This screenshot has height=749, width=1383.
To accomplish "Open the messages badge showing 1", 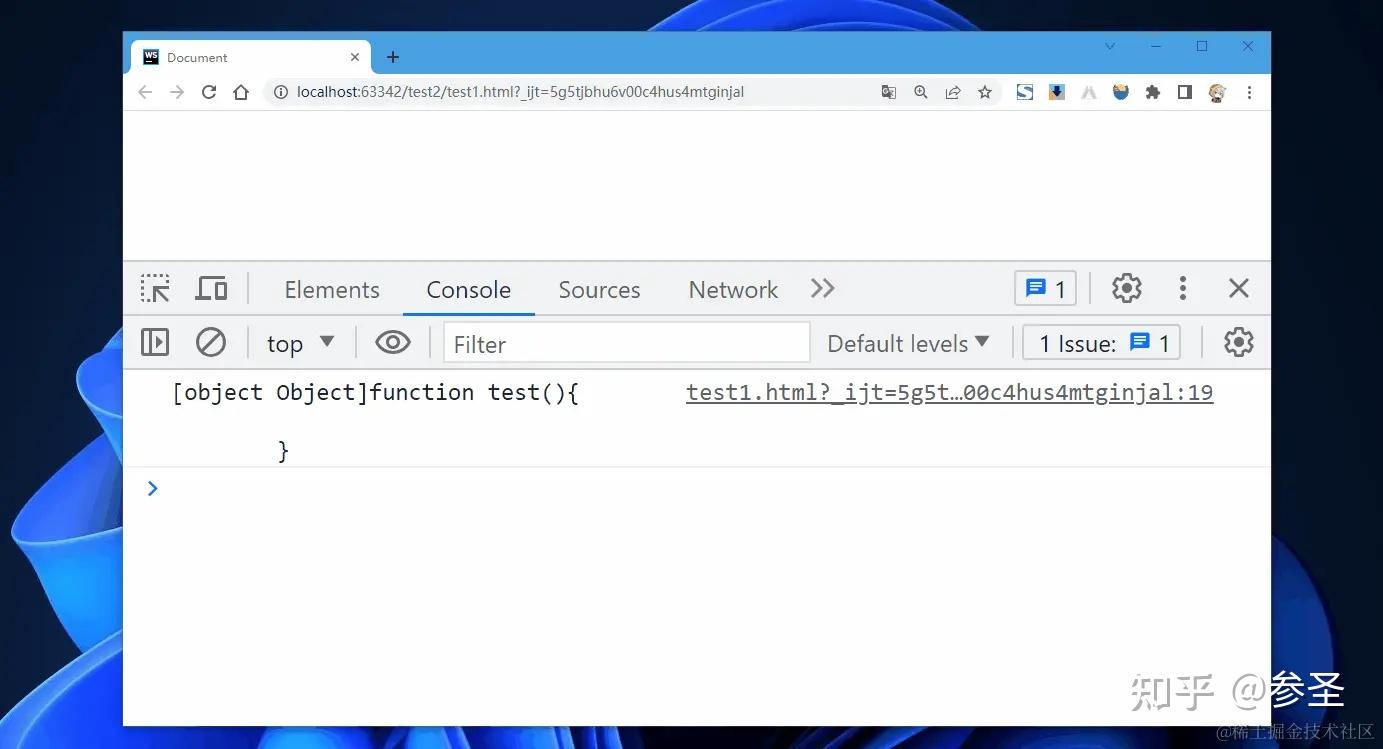I will point(1045,289).
